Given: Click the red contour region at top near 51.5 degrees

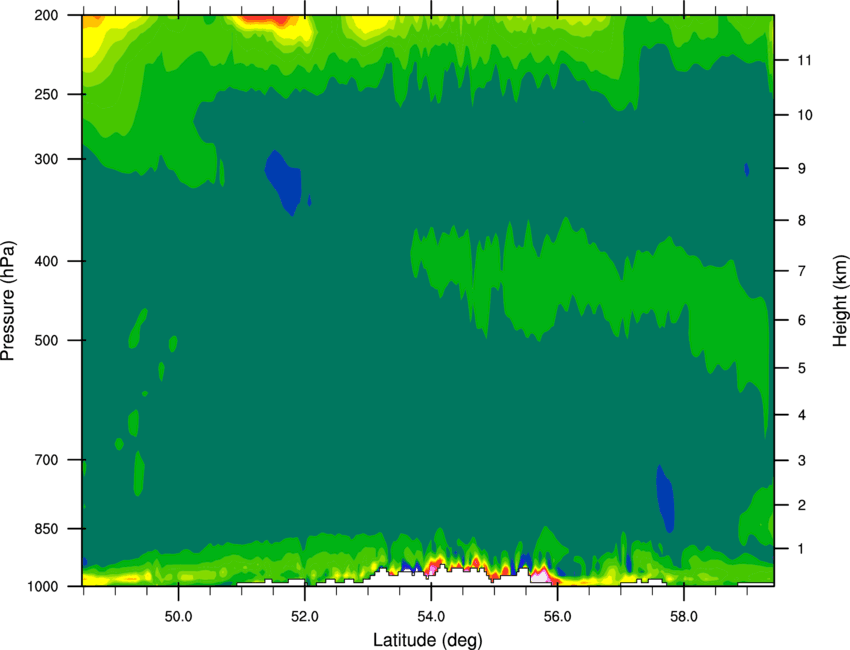Looking at the screenshot, I should [x=265, y=21].
